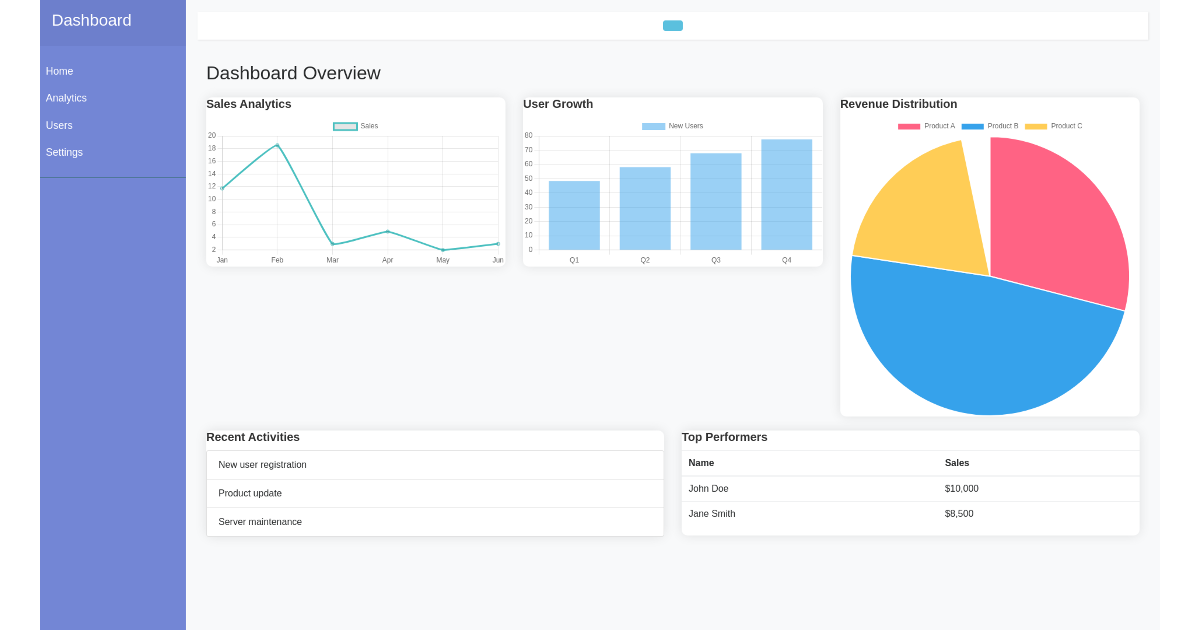This screenshot has height=630, width=1200.
Task: Open the Users page from the sidebar
Action: [58, 125]
